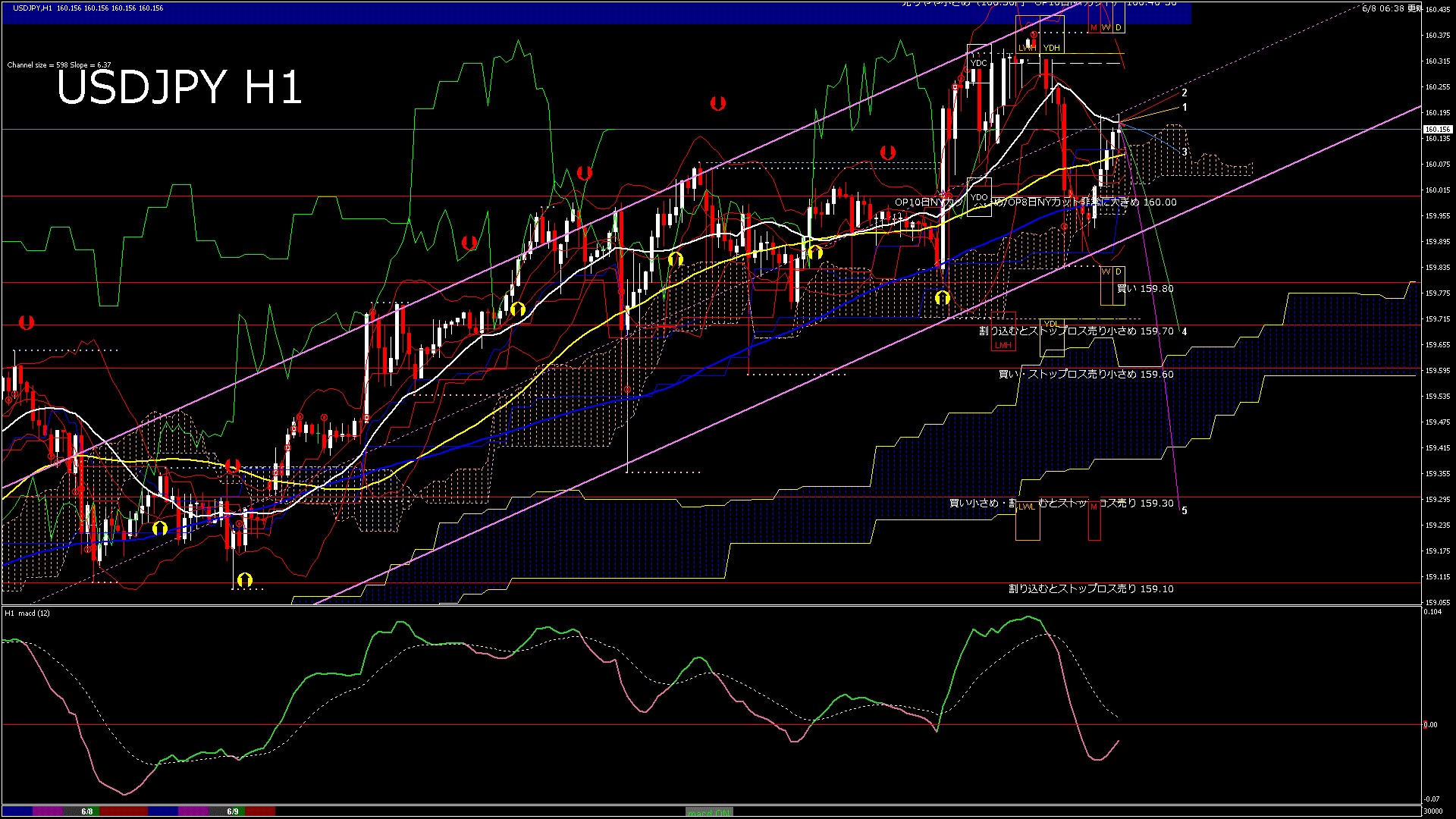Click the 0.00 value on the MACD scale
This screenshot has width=1456, height=819.
click(x=1430, y=724)
